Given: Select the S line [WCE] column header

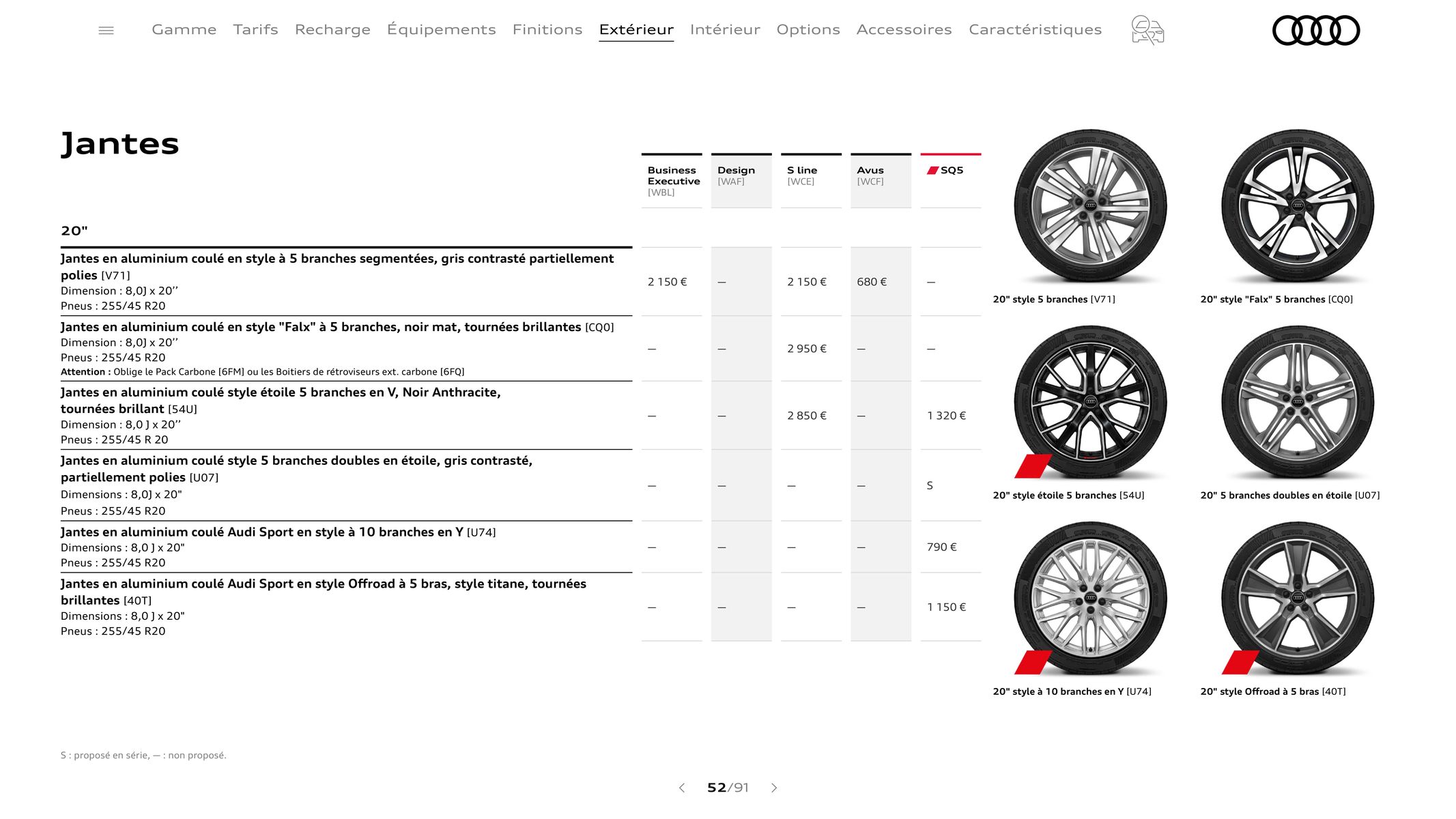Looking at the screenshot, I should [x=811, y=181].
